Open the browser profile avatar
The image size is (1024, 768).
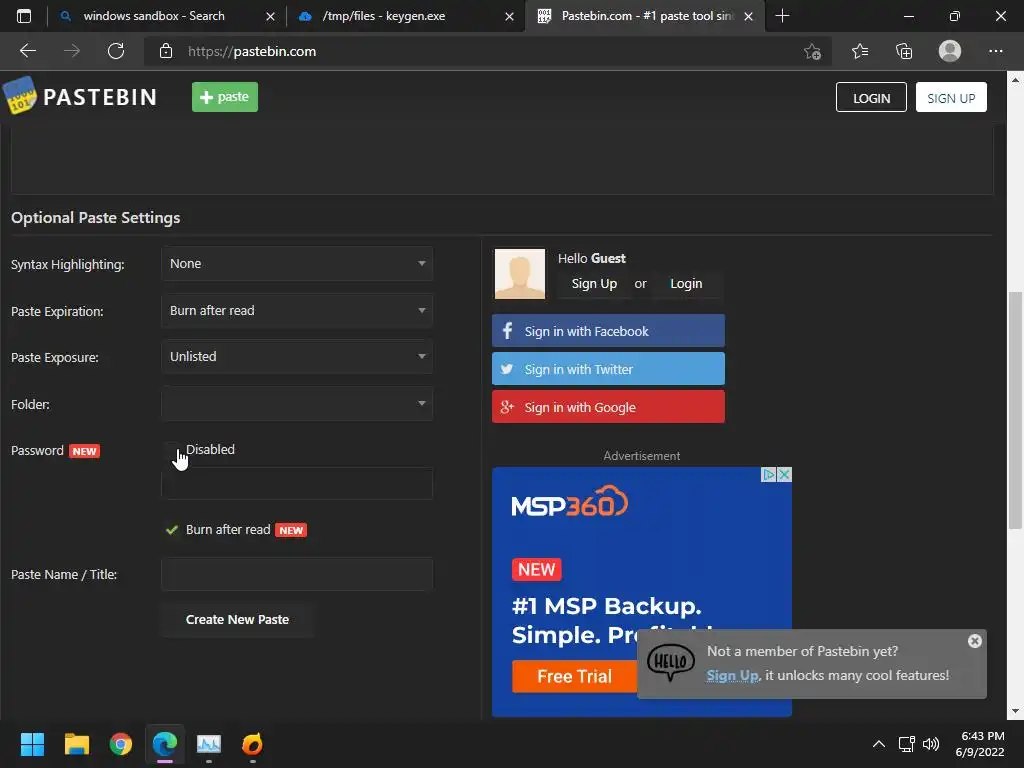click(950, 51)
